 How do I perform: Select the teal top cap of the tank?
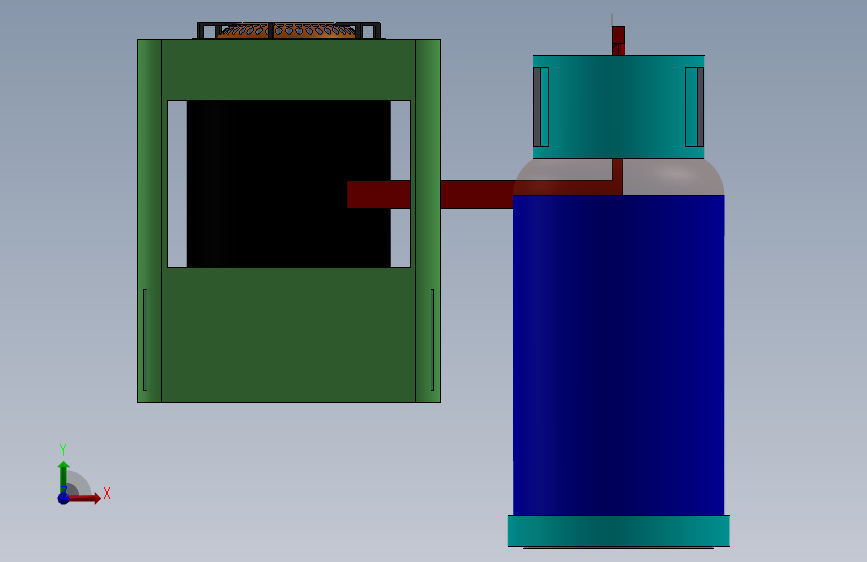pos(618,107)
